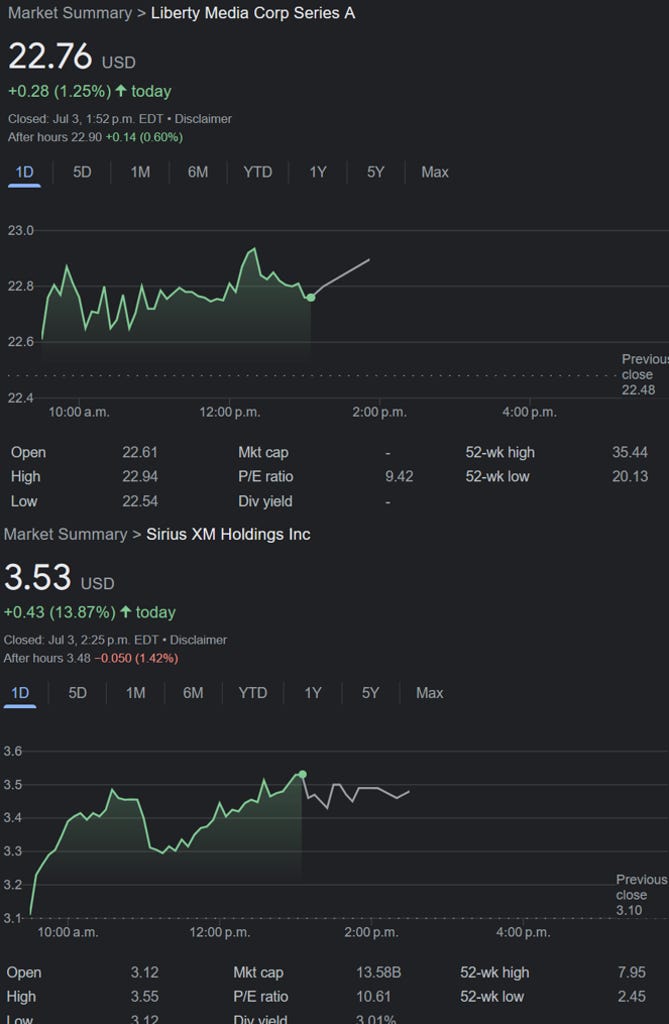This screenshot has height=1024, width=669.
Task: Click +0.28 (1.25%) today change text
Action: coord(90,91)
